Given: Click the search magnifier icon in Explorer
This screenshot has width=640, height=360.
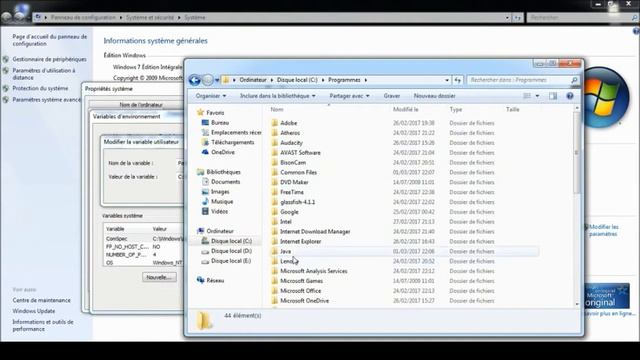Looking at the screenshot, I should click(574, 80).
